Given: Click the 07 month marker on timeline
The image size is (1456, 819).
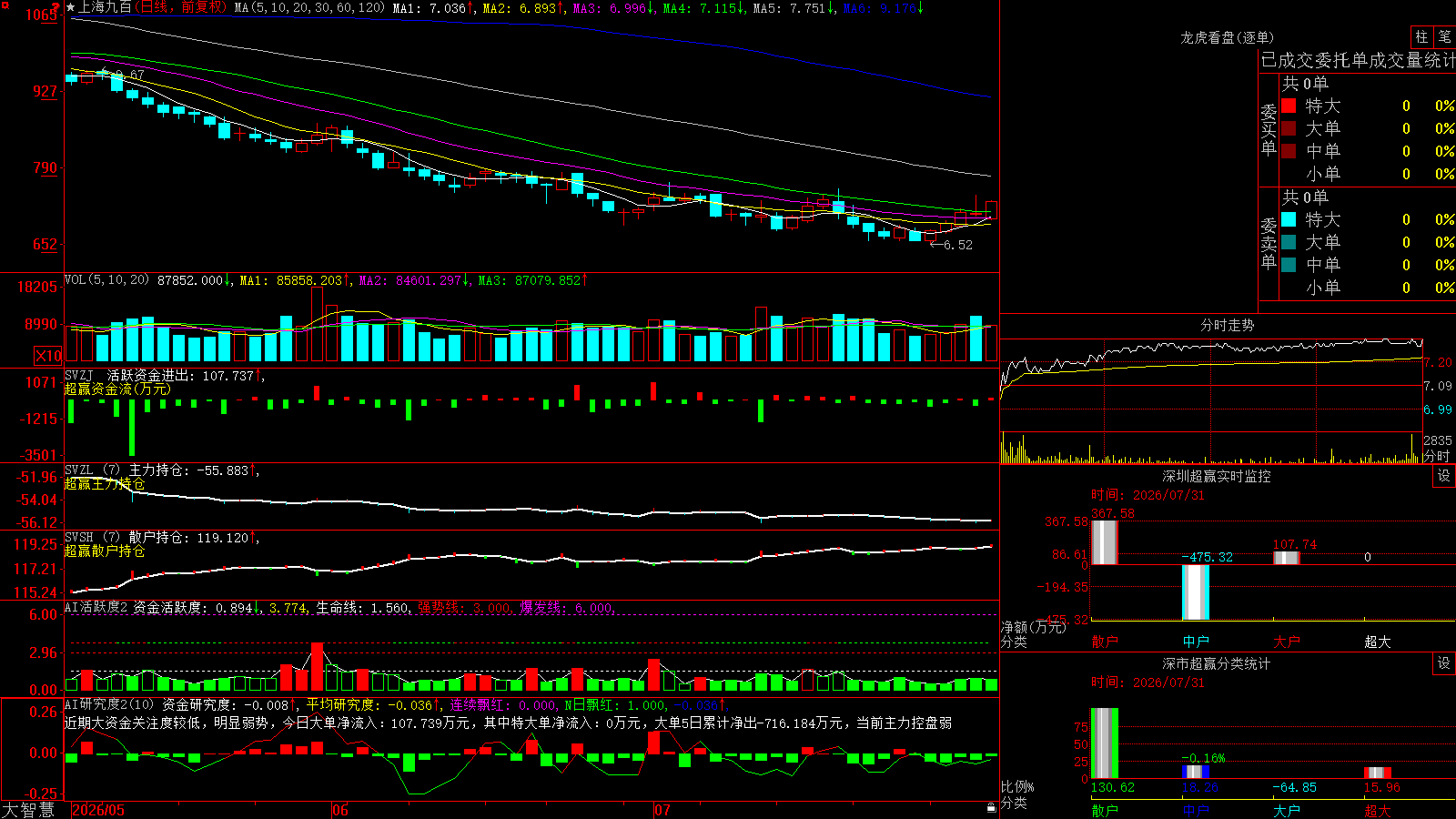Looking at the screenshot, I should point(662,810).
